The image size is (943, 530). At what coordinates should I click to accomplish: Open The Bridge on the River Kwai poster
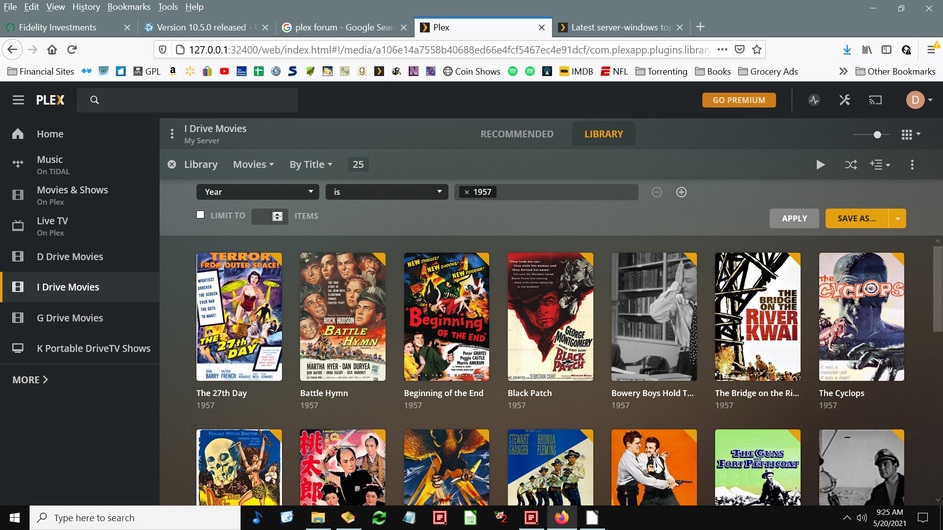pyautogui.click(x=757, y=316)
